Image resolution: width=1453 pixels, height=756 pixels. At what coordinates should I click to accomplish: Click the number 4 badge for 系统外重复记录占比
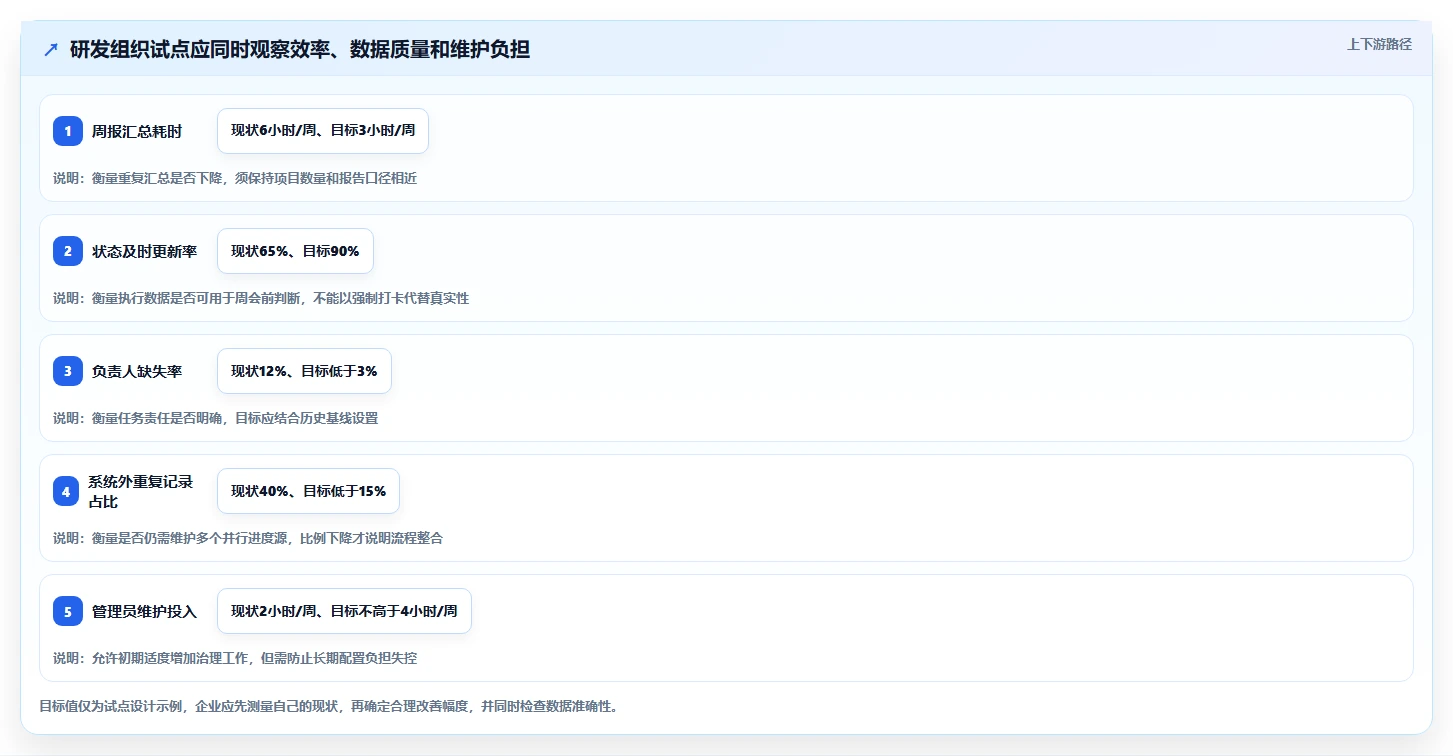click(x=65, y=491)
